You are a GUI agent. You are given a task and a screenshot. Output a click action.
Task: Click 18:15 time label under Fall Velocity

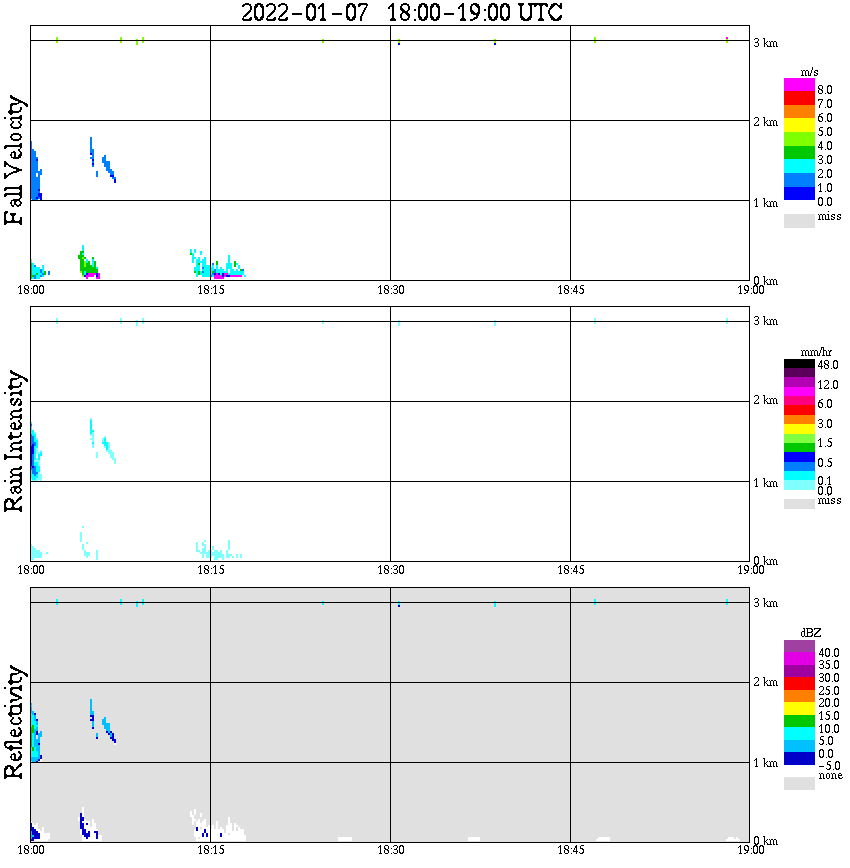210,290
